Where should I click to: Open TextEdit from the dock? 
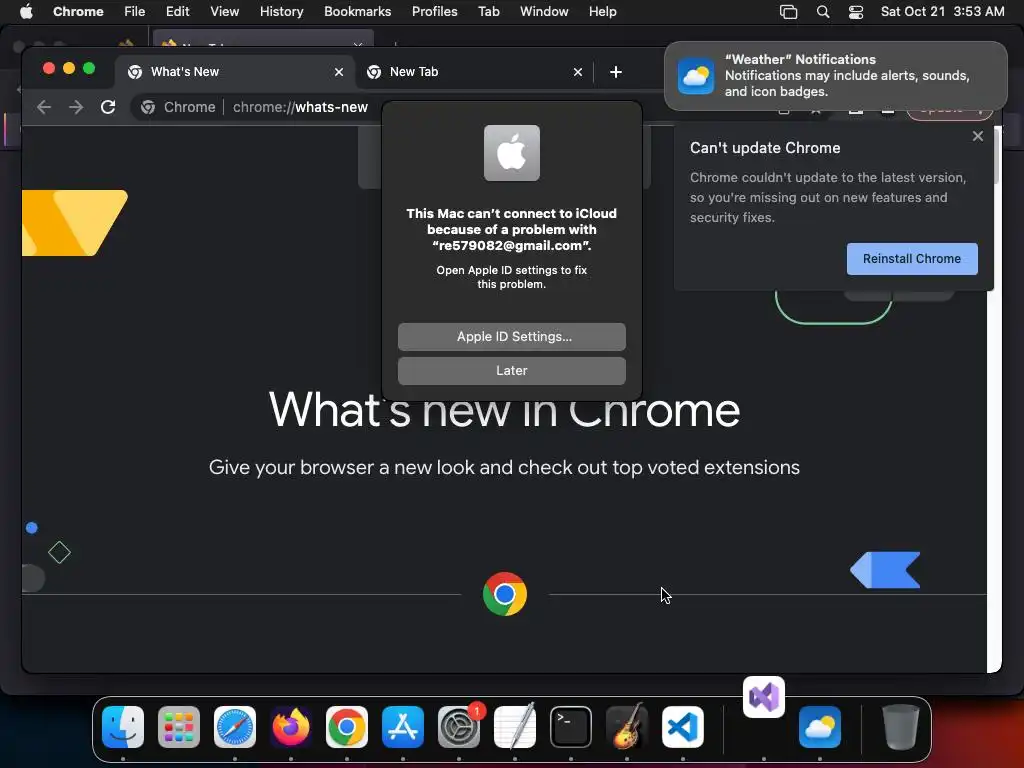pyautogui.click(x=515, y=727)
